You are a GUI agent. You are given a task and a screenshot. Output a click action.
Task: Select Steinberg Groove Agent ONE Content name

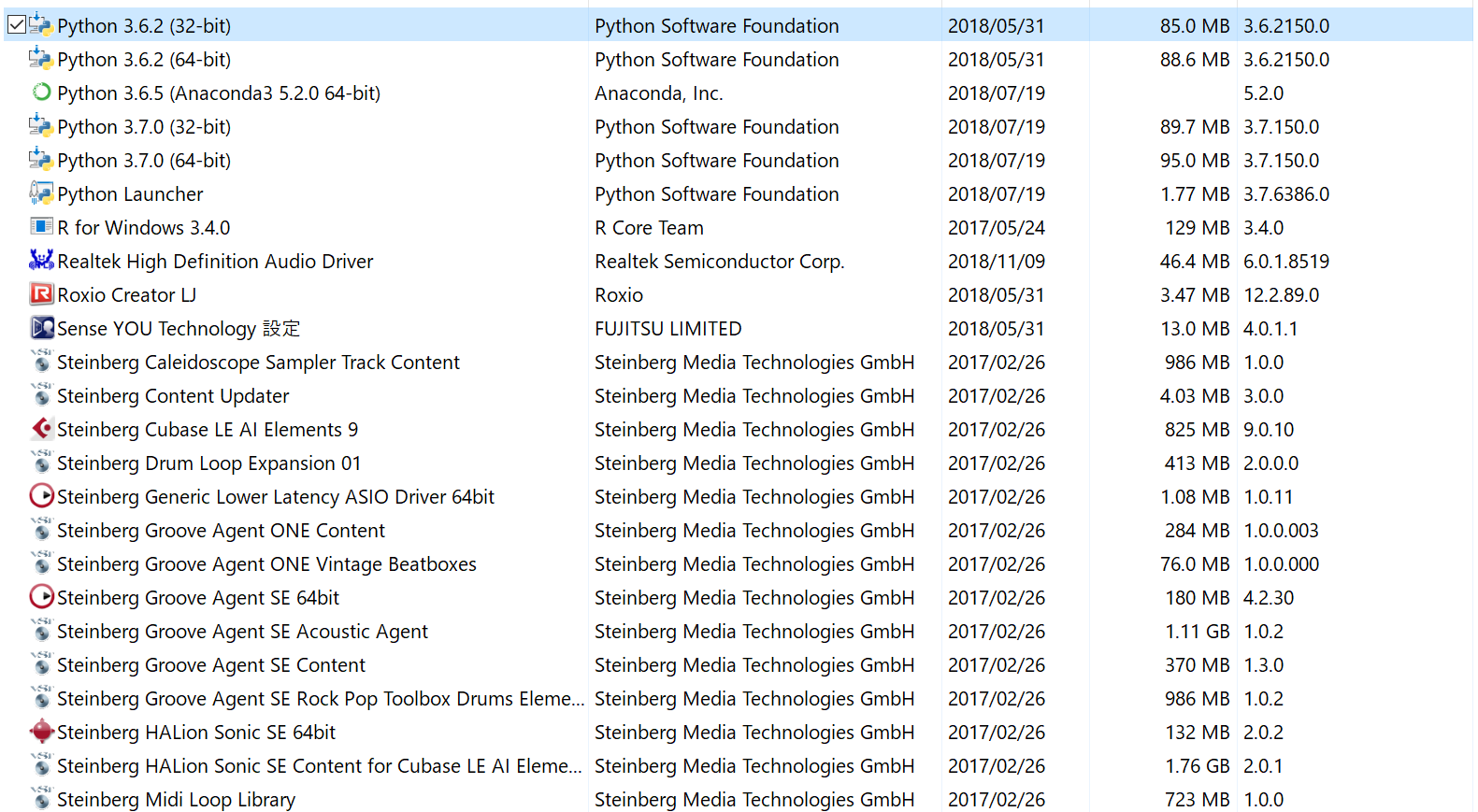point(221,531)
